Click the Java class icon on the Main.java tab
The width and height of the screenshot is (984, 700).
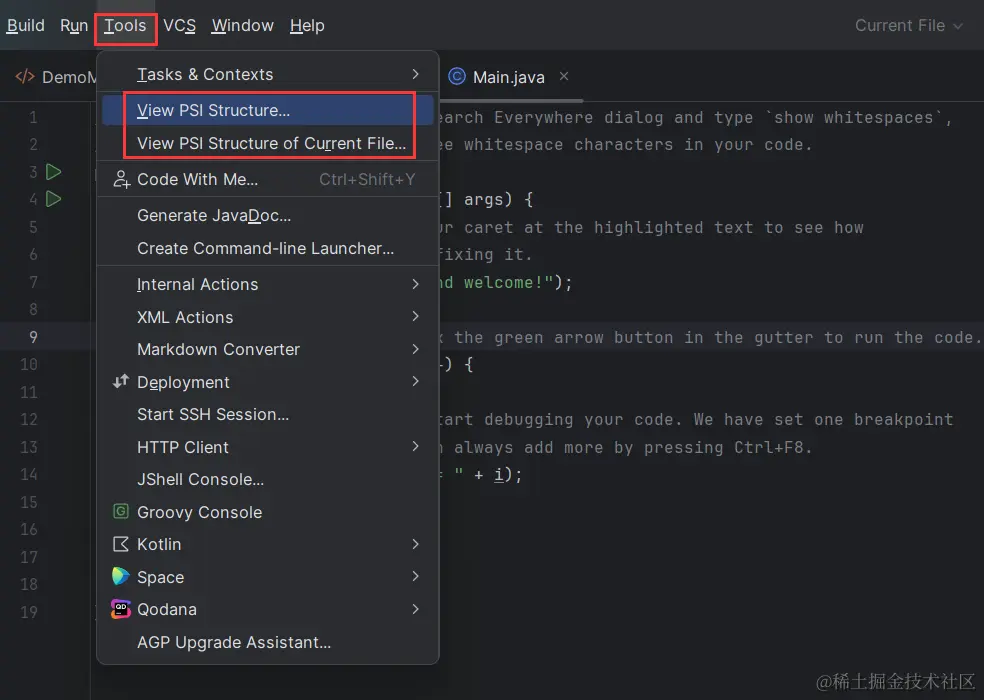pyautogui.click(x=457, y=77)
